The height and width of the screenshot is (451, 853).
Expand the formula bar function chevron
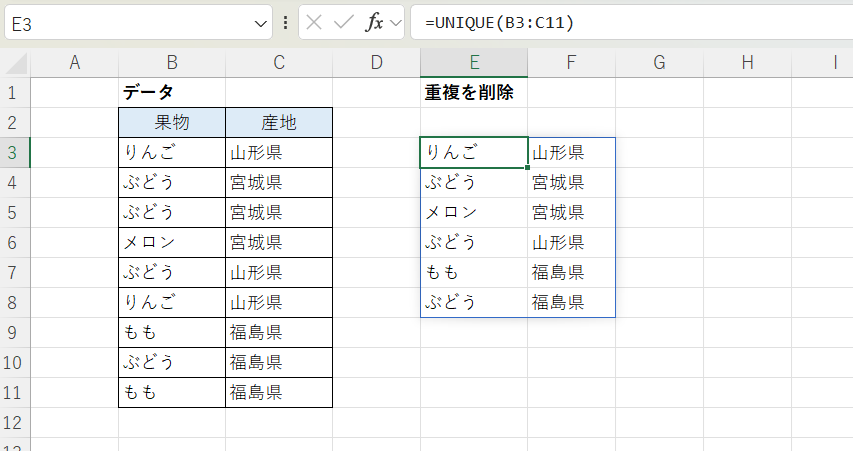tap(396, 23)
